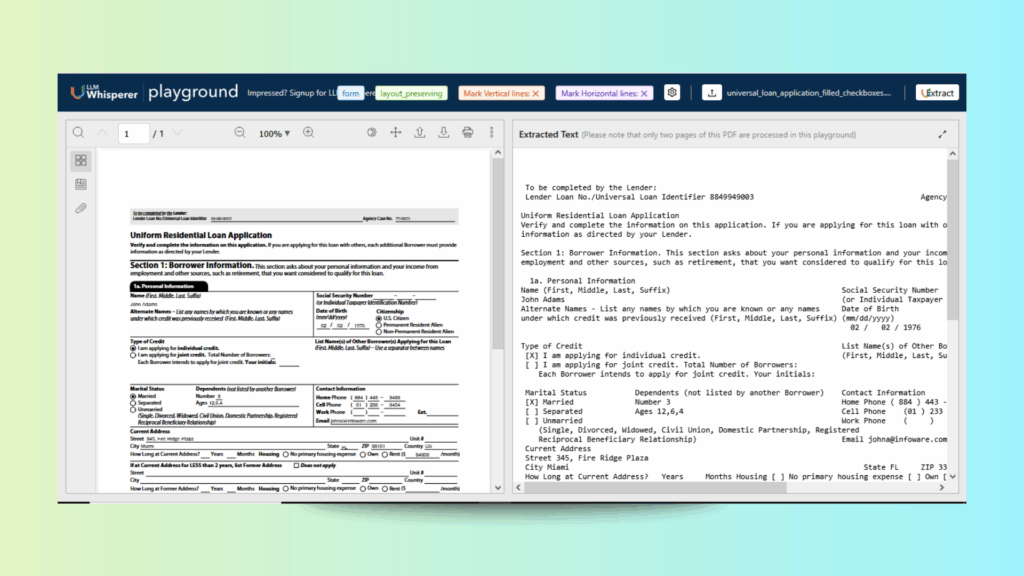
Task: Select the layout_preserving mode tag
Action: (x=412, y=93)
